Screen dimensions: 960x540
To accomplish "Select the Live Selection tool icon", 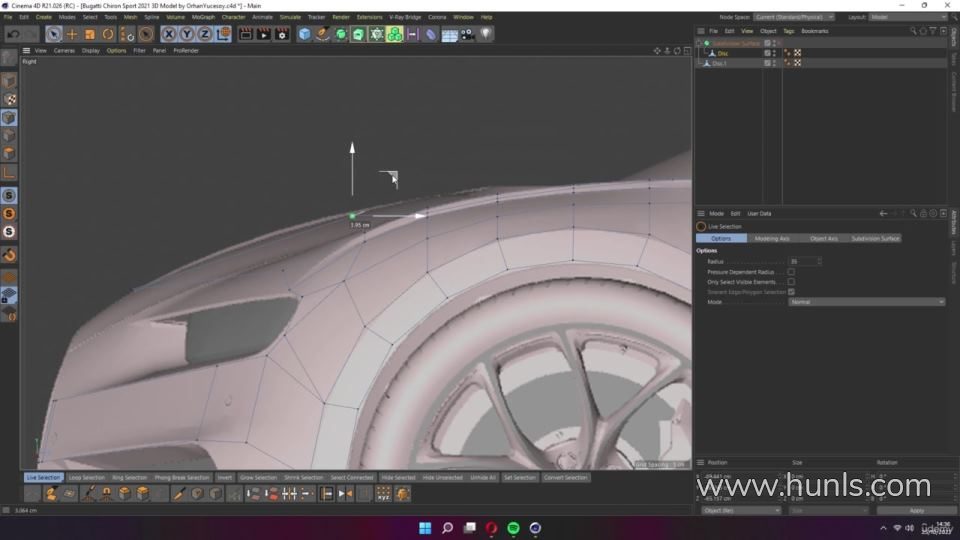I will click(x=53, y=34).
